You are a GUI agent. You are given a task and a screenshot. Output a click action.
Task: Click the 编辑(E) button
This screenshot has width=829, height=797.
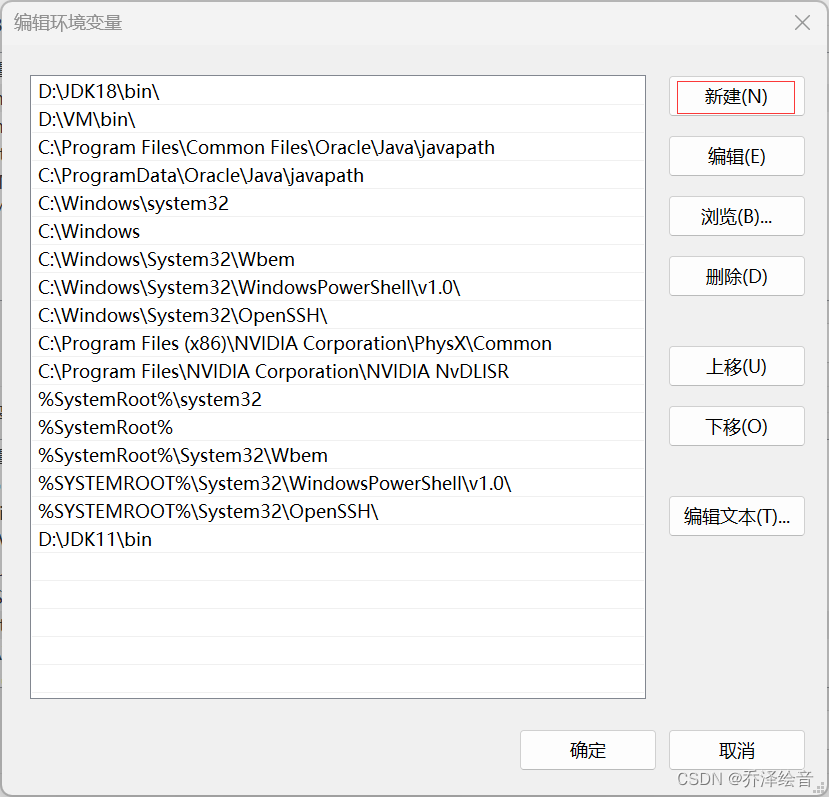pos(736,156)
